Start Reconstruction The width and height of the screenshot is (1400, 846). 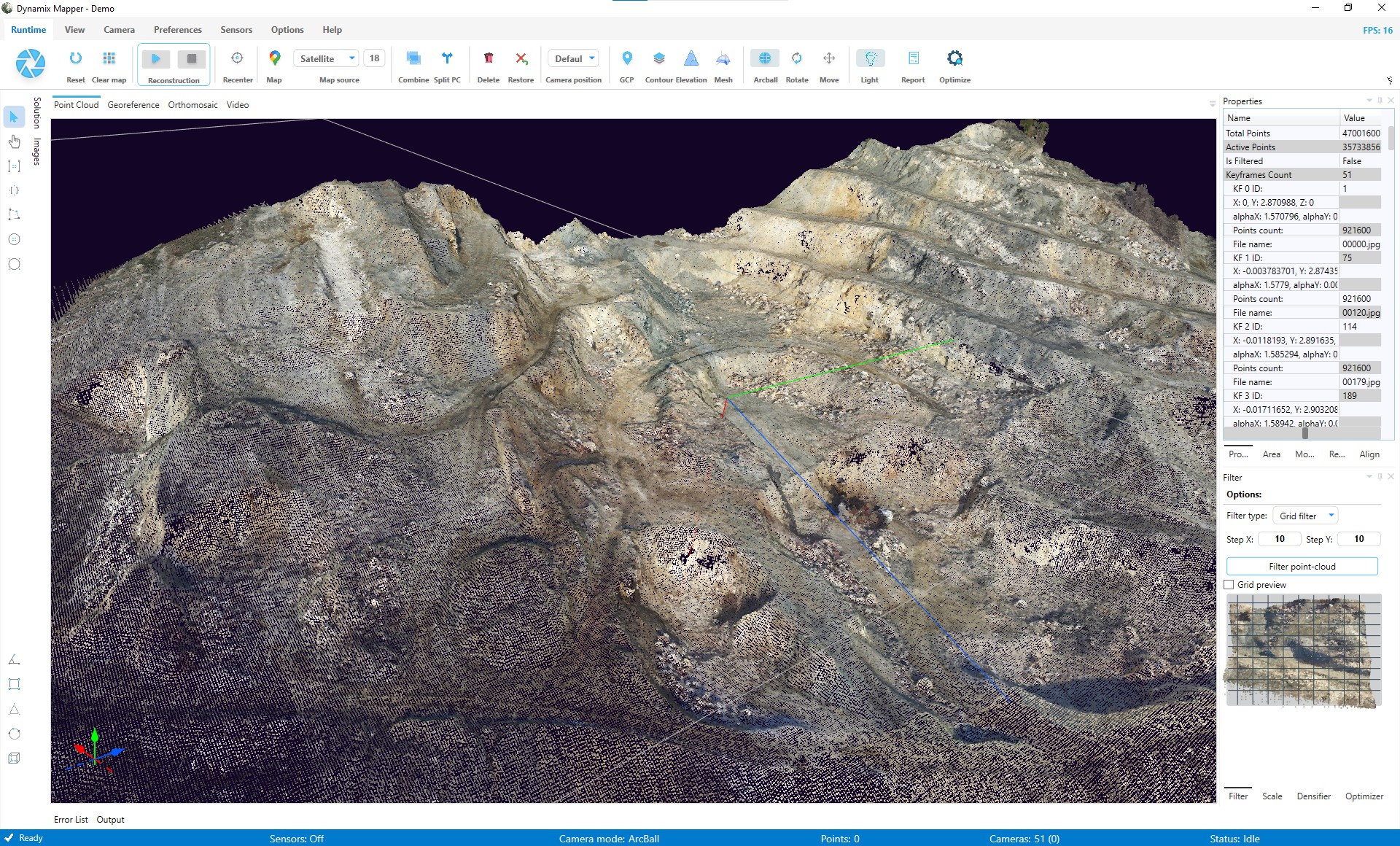pos(155,60)
